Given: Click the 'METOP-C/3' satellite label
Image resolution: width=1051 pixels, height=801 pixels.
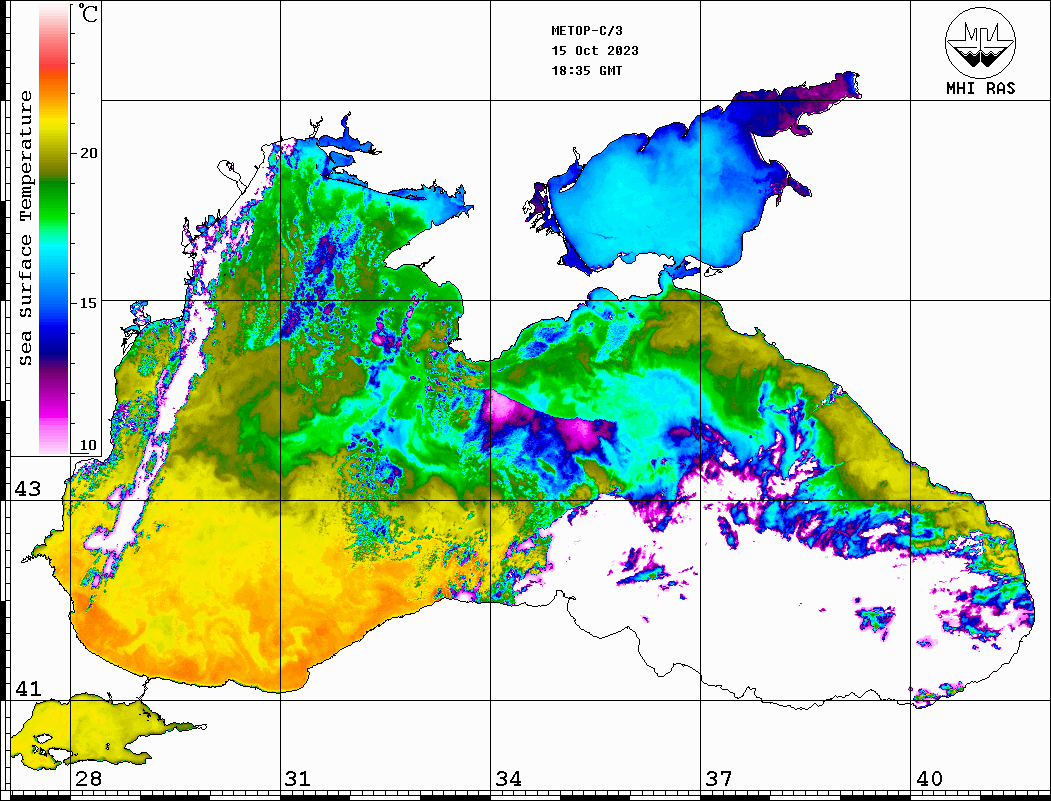Looking at the screenshot, I should (x=586, y=31).
